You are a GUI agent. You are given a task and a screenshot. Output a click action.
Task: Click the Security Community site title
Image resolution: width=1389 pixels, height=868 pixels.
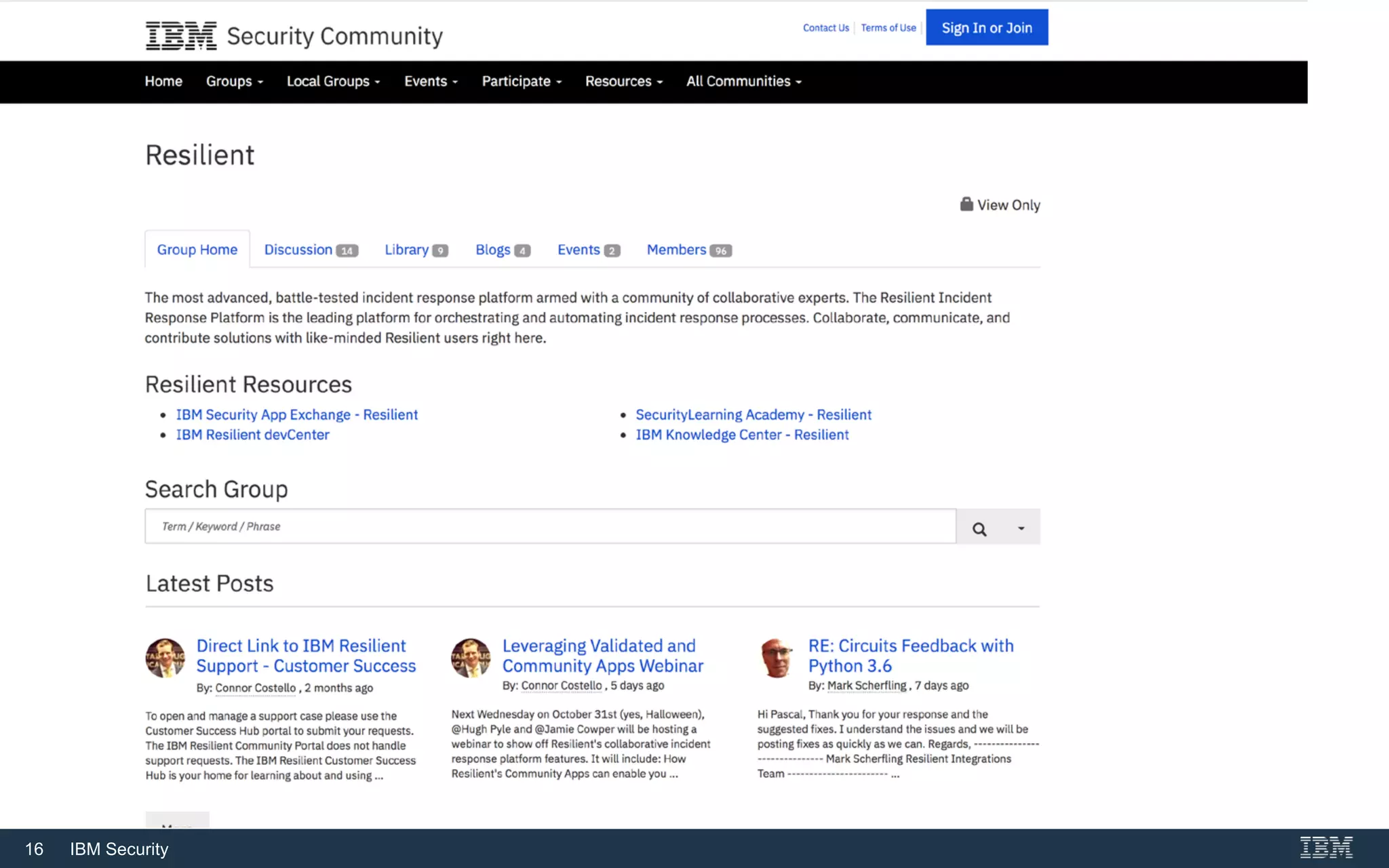(334, 36)
